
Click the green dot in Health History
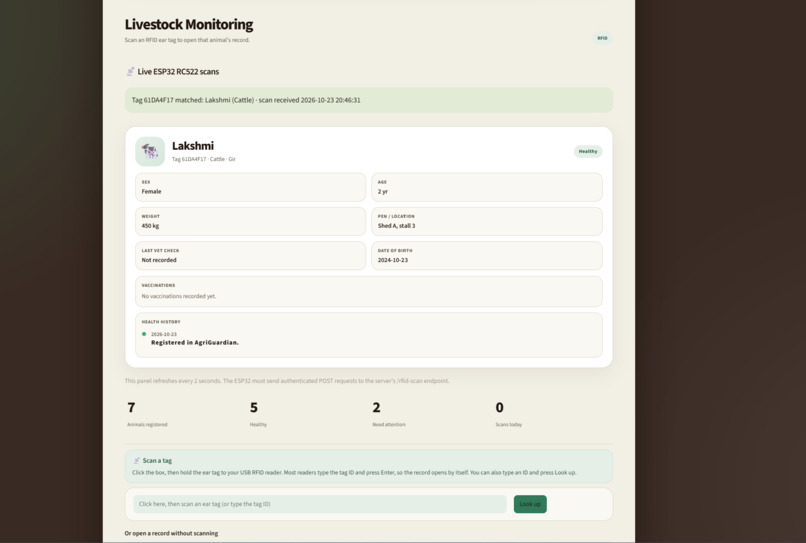pos(144,334)
